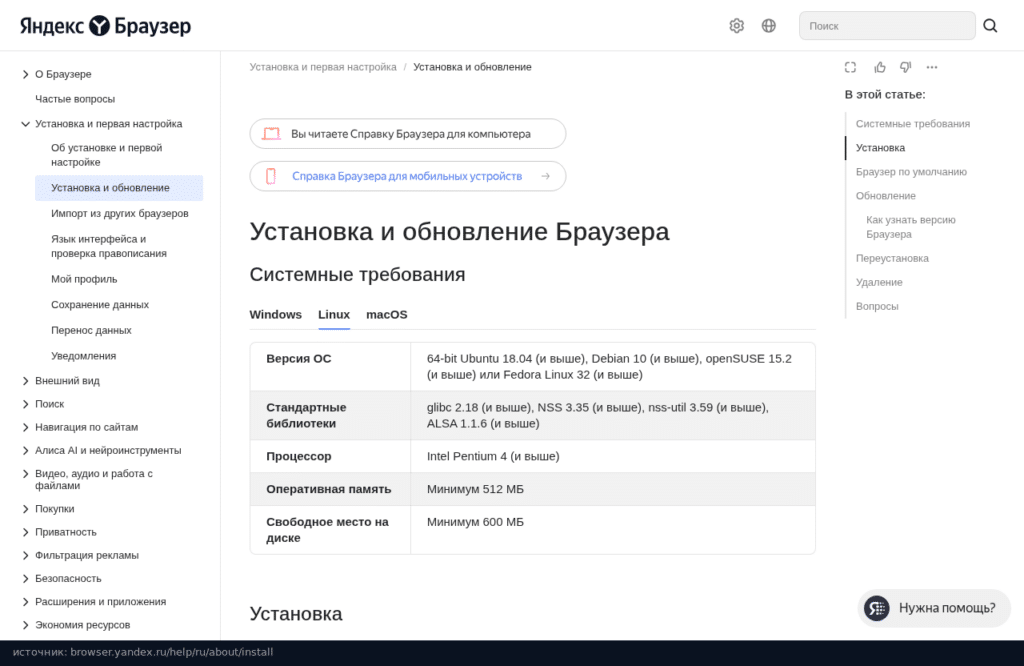
Task: Click 'Intel Pentium 4 (и выше)' cell
Action: (613, 456)
